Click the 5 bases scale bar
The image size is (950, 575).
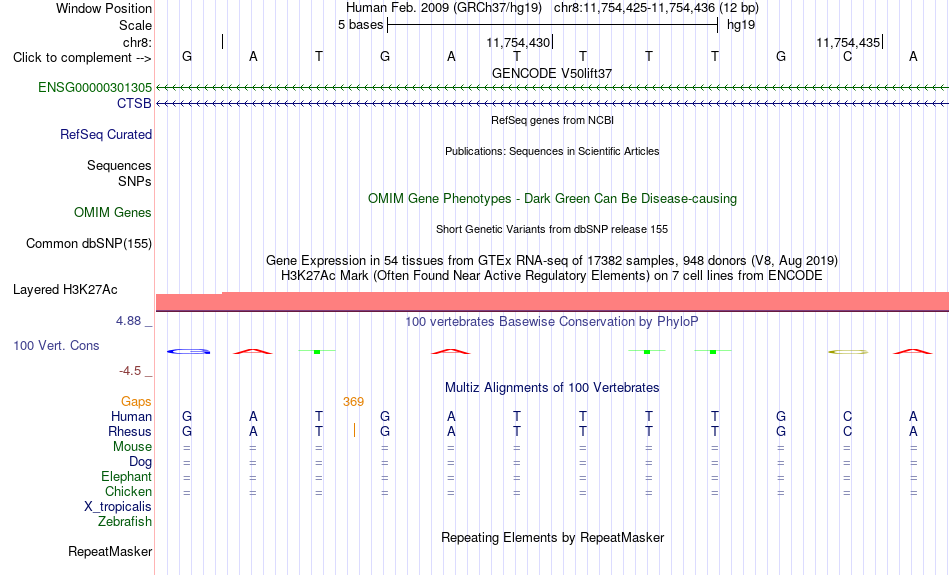click(553, 25)
